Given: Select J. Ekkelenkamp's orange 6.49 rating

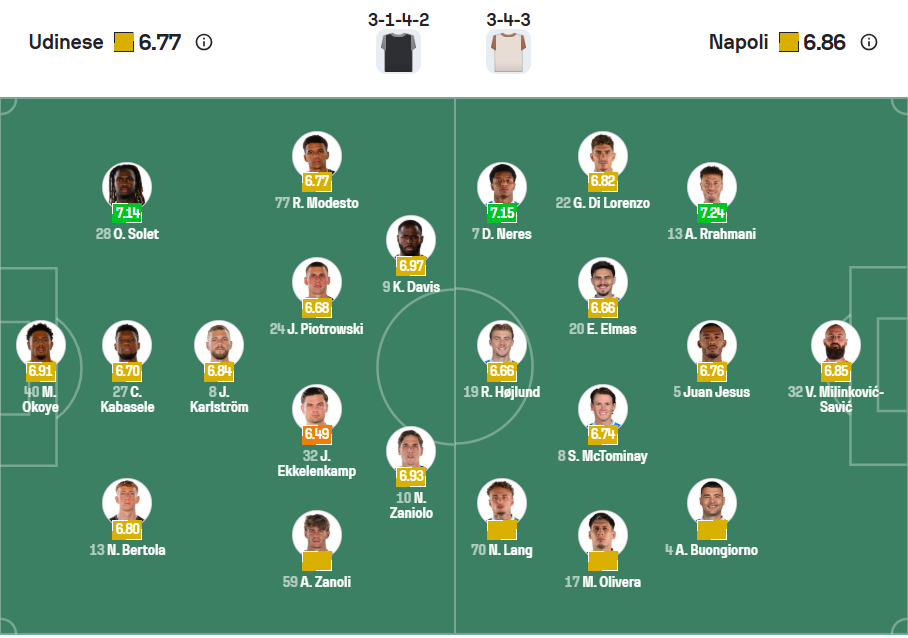Looking at the screenshot, I should point(317,434).
